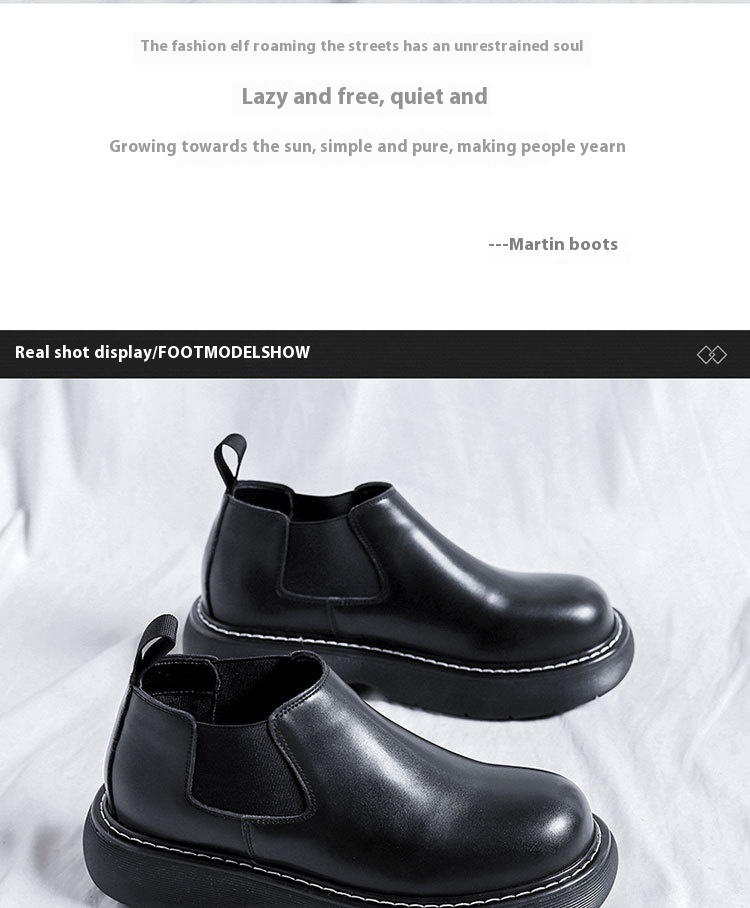Click the upper black boot in the photo
Viewport: 750px width, 908px height.
[x=408, y=579]
